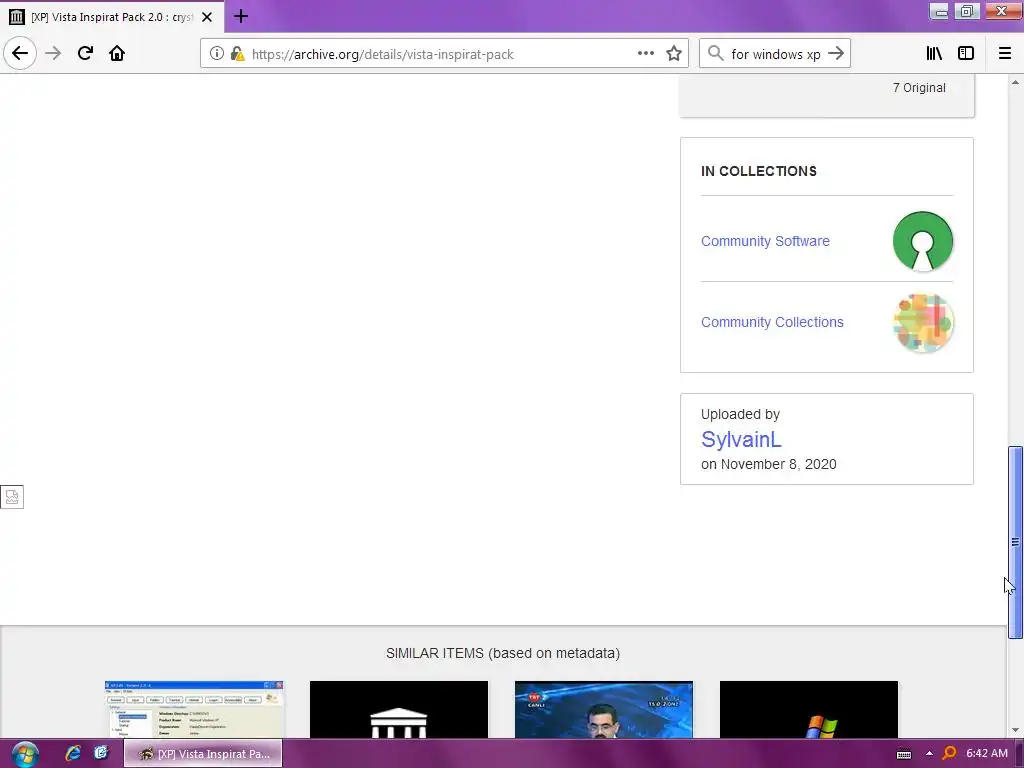This screenshot has height=768, width=1024.
Task: Click the 'IN COLLECTIONS' heading
Action: pyautogui.click(x=759, y=171)
